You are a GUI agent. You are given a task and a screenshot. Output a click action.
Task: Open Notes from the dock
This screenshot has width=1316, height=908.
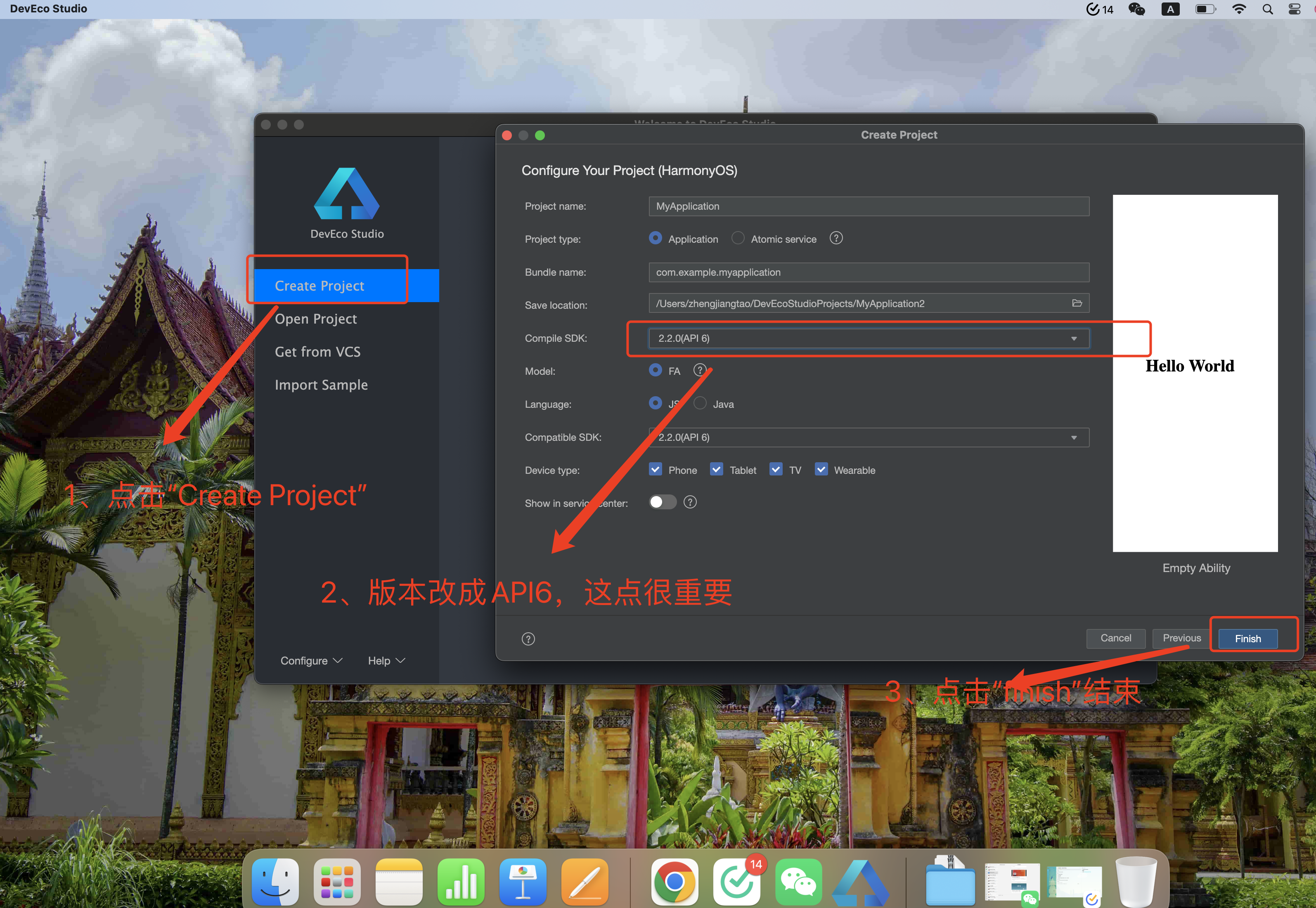399,881
